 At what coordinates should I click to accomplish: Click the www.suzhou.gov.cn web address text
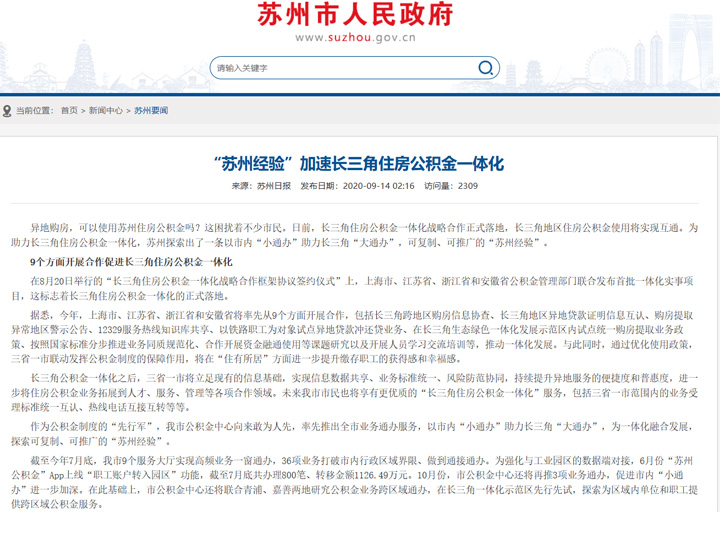pos(355,37)
